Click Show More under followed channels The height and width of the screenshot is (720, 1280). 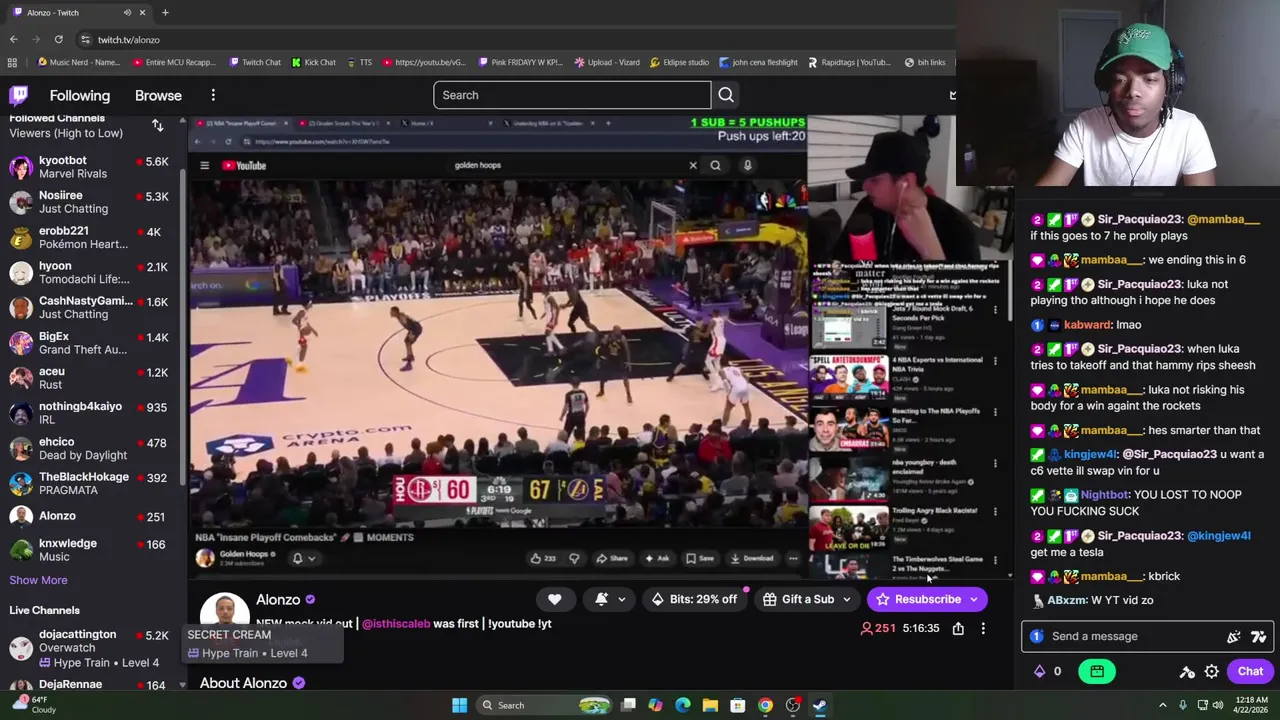point(38,580)
